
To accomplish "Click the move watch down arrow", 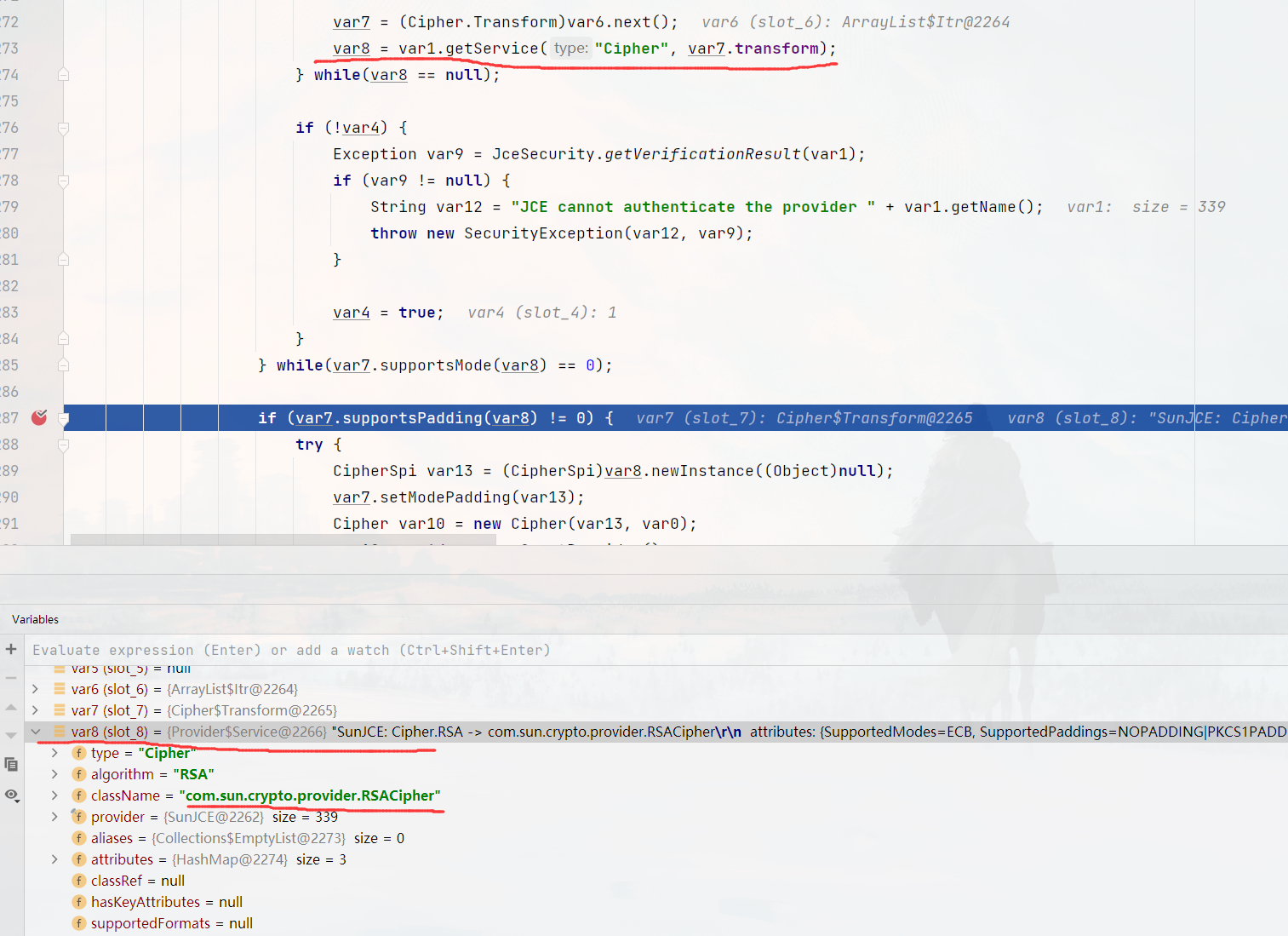I will [x=11, y=735].
